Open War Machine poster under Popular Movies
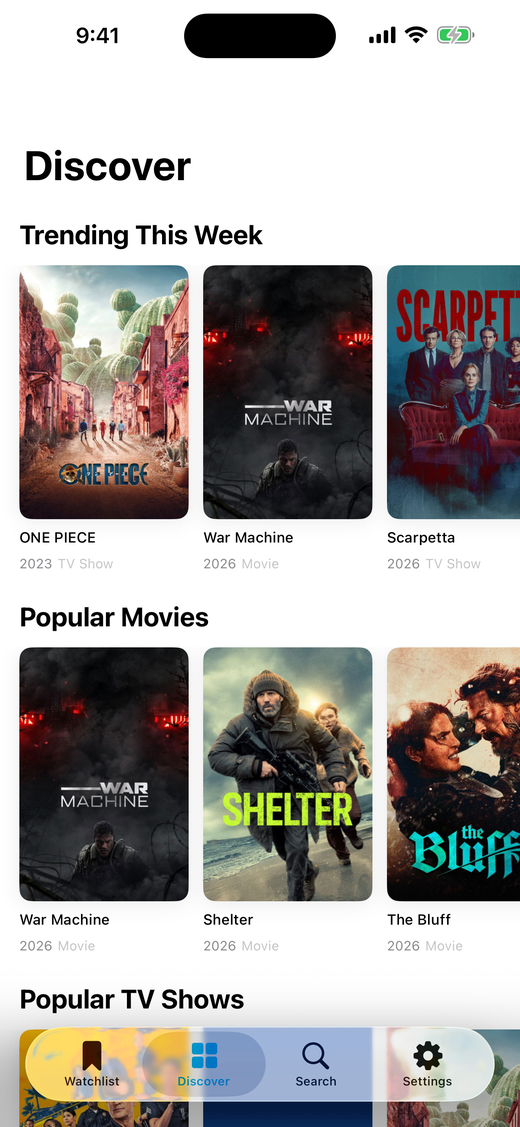This screenshot has width=520, height=1127. (x=104, y=774)
